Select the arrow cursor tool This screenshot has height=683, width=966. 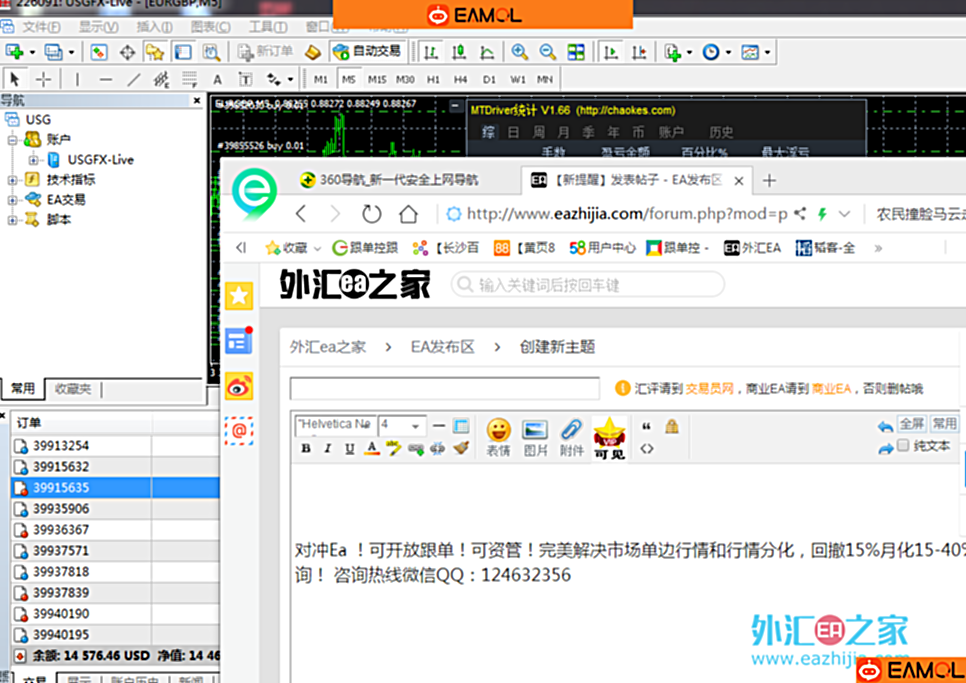tap(15, 79)
